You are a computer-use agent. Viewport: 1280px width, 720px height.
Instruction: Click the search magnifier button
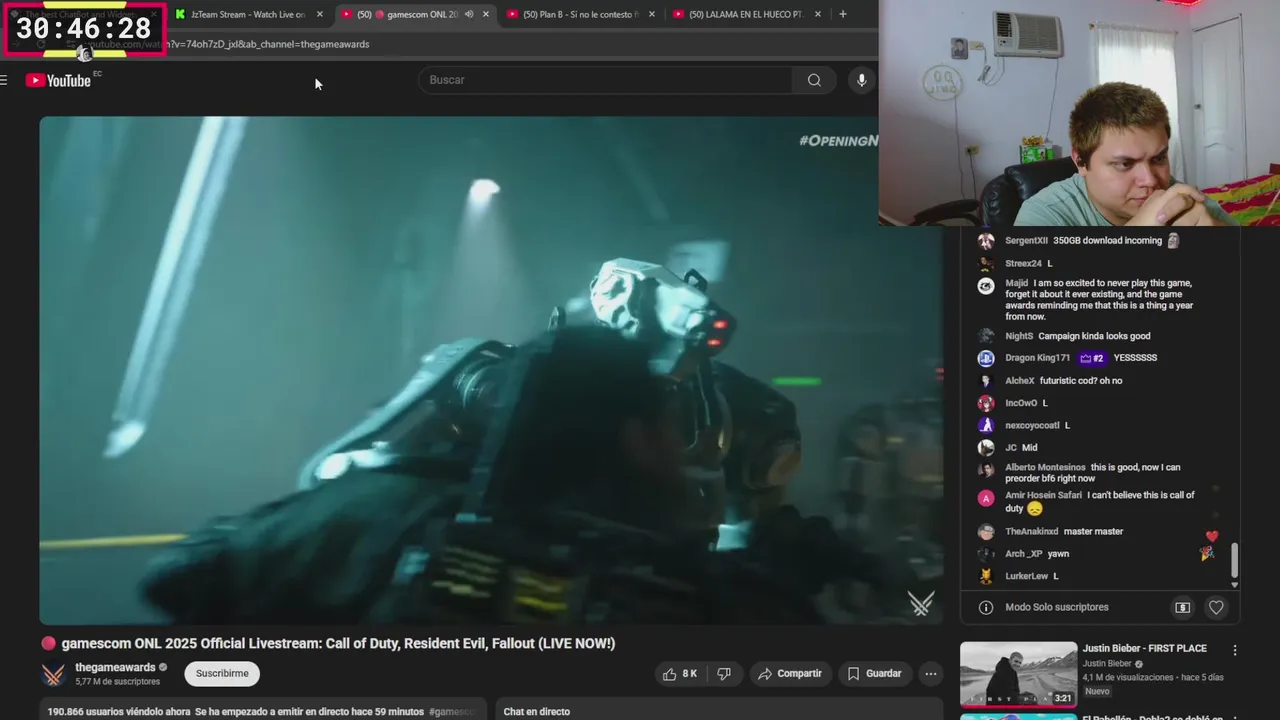click(814, 80)
